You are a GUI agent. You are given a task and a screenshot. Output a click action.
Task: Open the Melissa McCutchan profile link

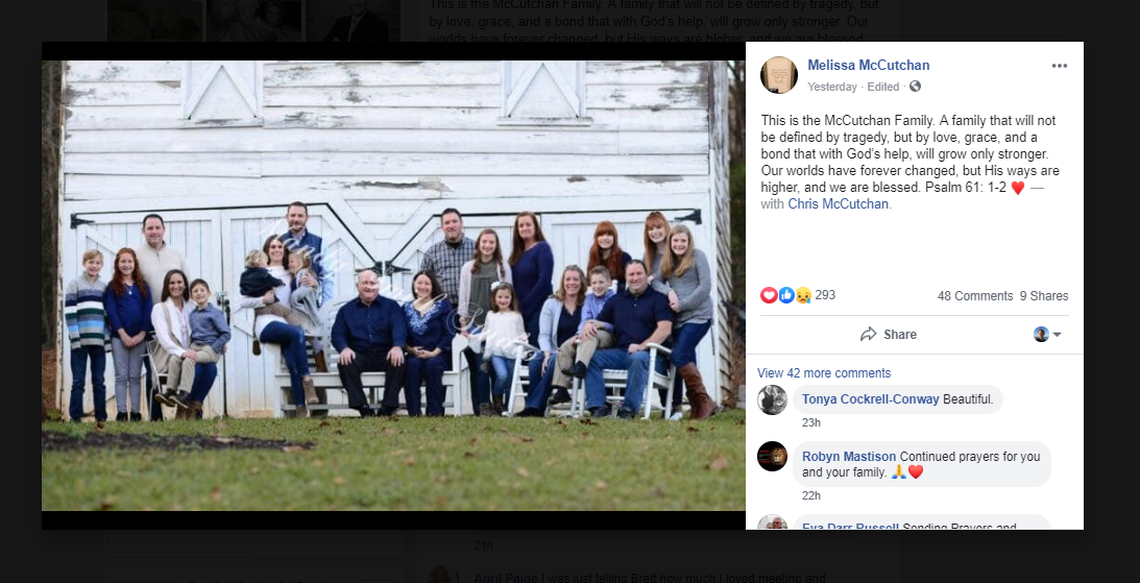tap(868, 65)
